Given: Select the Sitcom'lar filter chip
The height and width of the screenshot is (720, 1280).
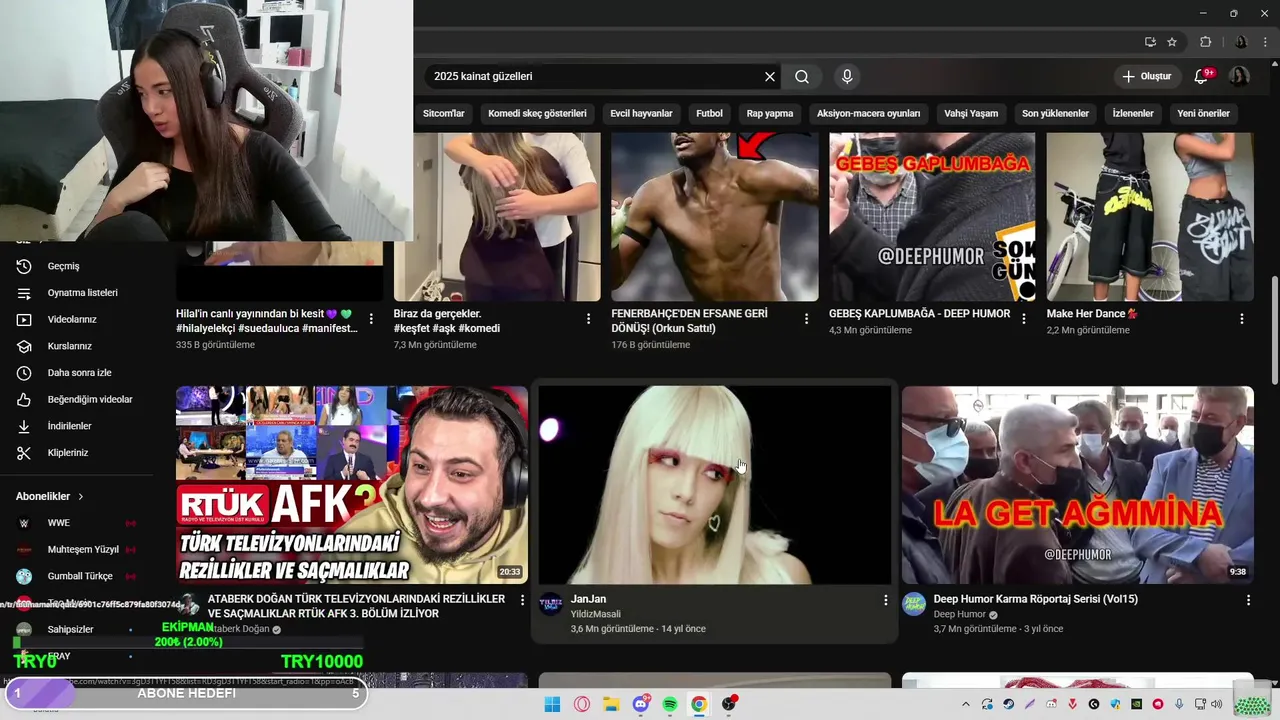Looking at the screenshot, I should pyautogui.click(x=444, y=113).
